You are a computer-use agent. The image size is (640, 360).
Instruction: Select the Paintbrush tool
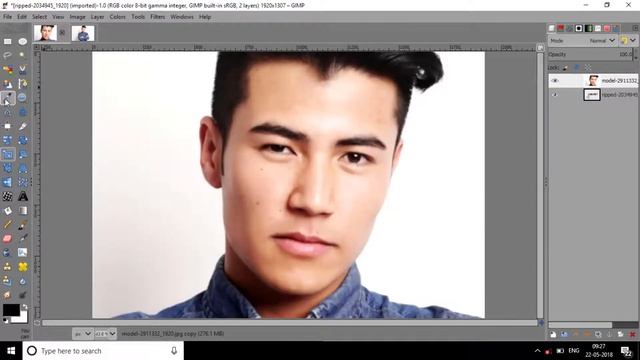pyautogui.click(x=23, y=224)
